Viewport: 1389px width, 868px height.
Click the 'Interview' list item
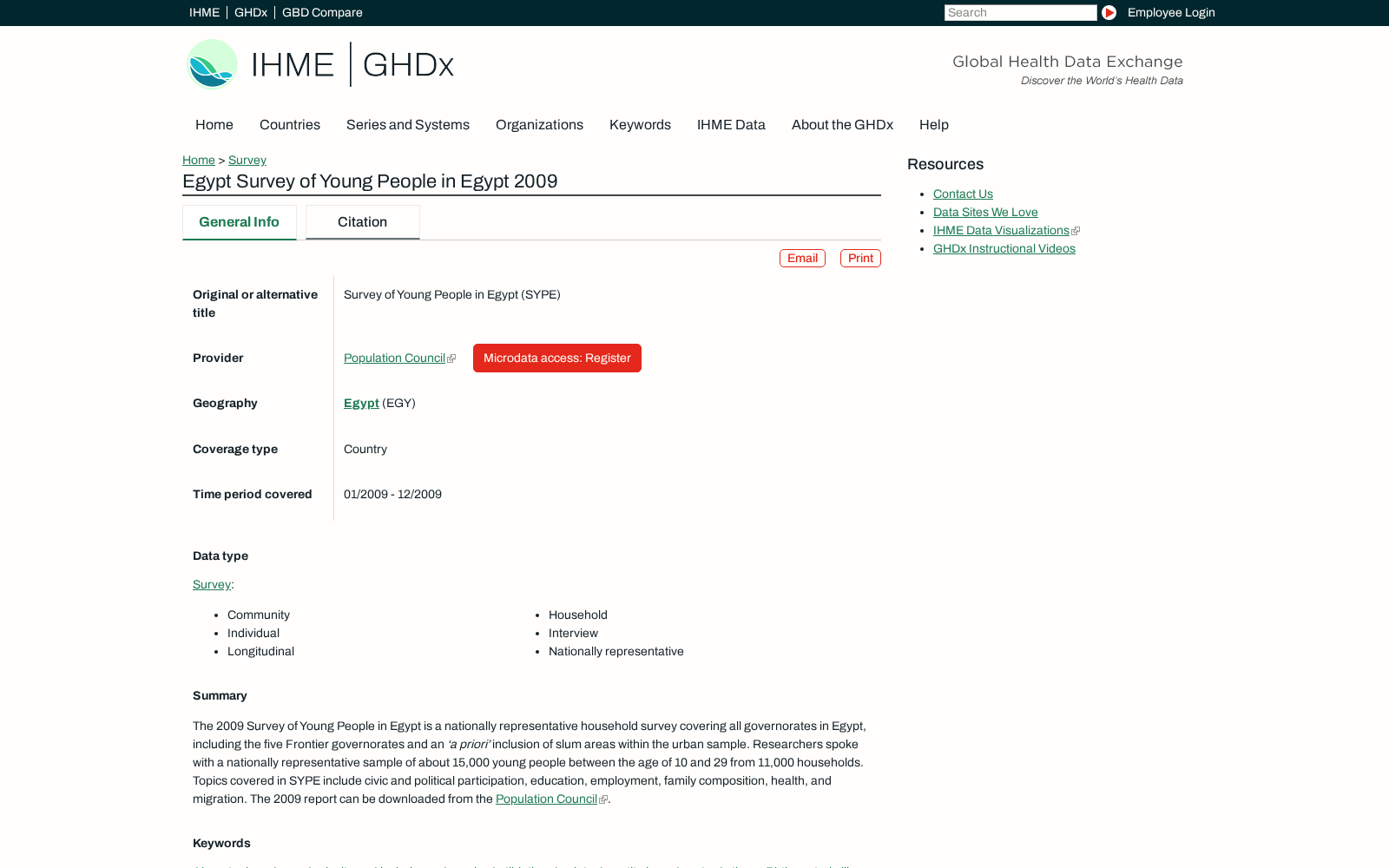pyautogui.click(x=573, y=633)
